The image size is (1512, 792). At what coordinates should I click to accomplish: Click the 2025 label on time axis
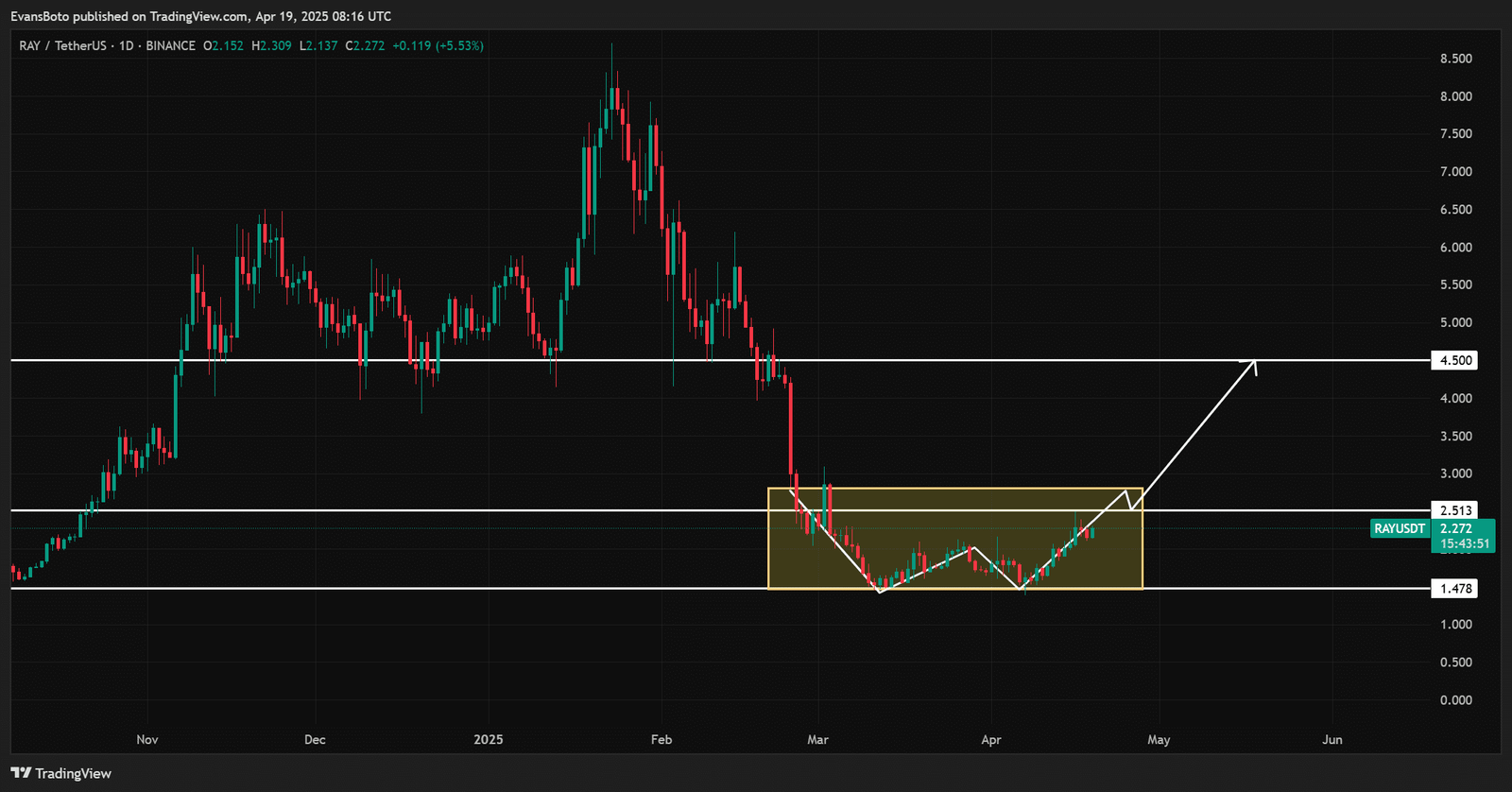coord(489,739)
